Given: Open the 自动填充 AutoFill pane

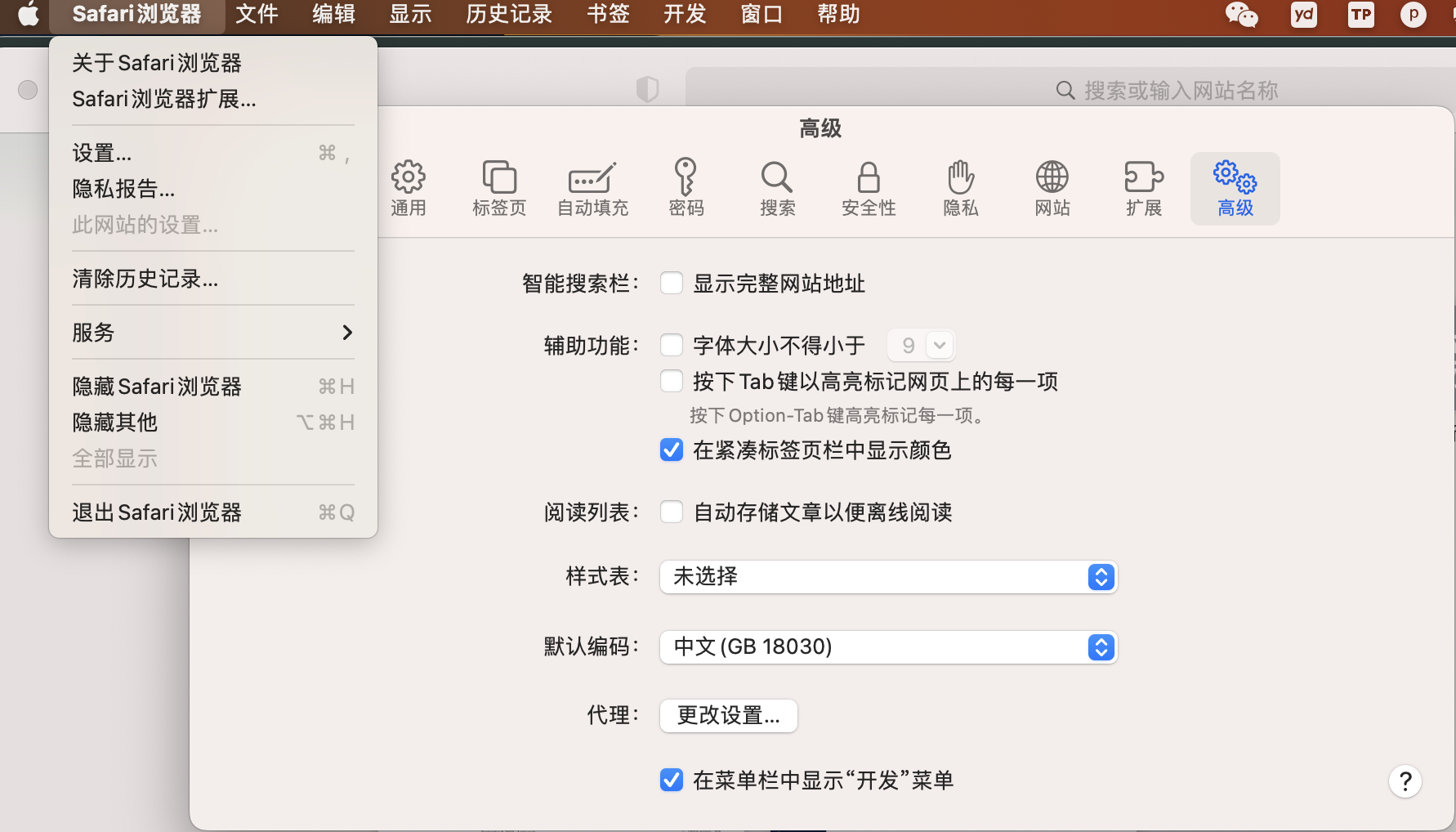Looking at the screenshot, I should click(x=593, y=189).
